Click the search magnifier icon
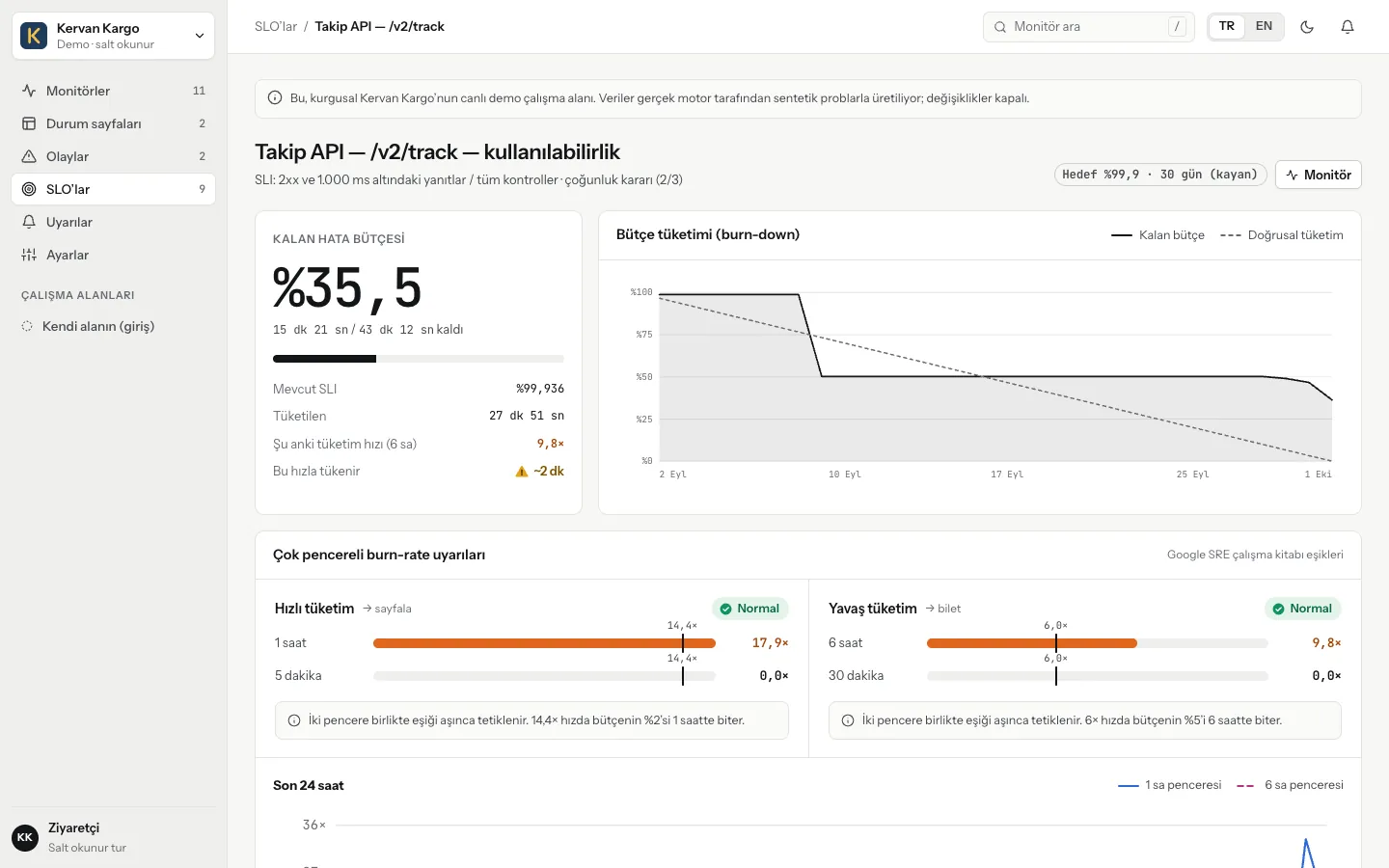The width and height of the screenshot is (1389, 868). tap(1000, 27)
